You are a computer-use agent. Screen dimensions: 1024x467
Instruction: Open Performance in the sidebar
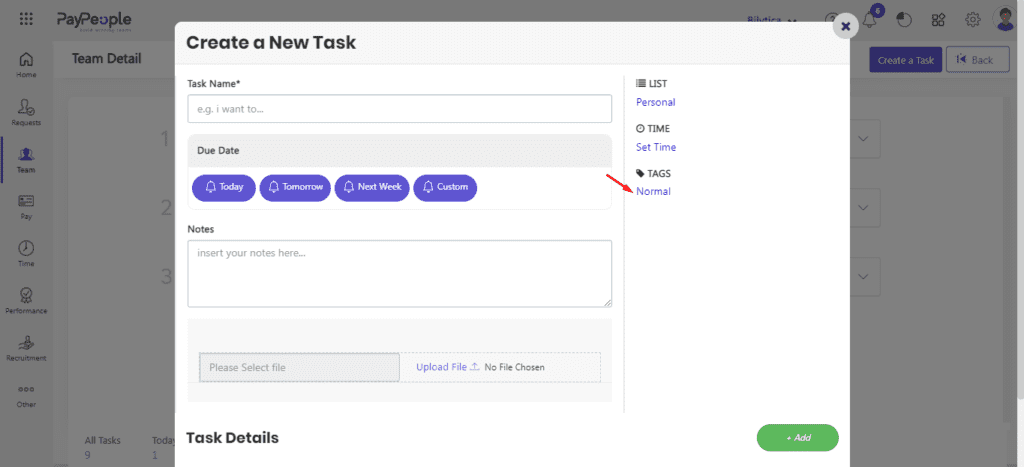coord(26,301)
